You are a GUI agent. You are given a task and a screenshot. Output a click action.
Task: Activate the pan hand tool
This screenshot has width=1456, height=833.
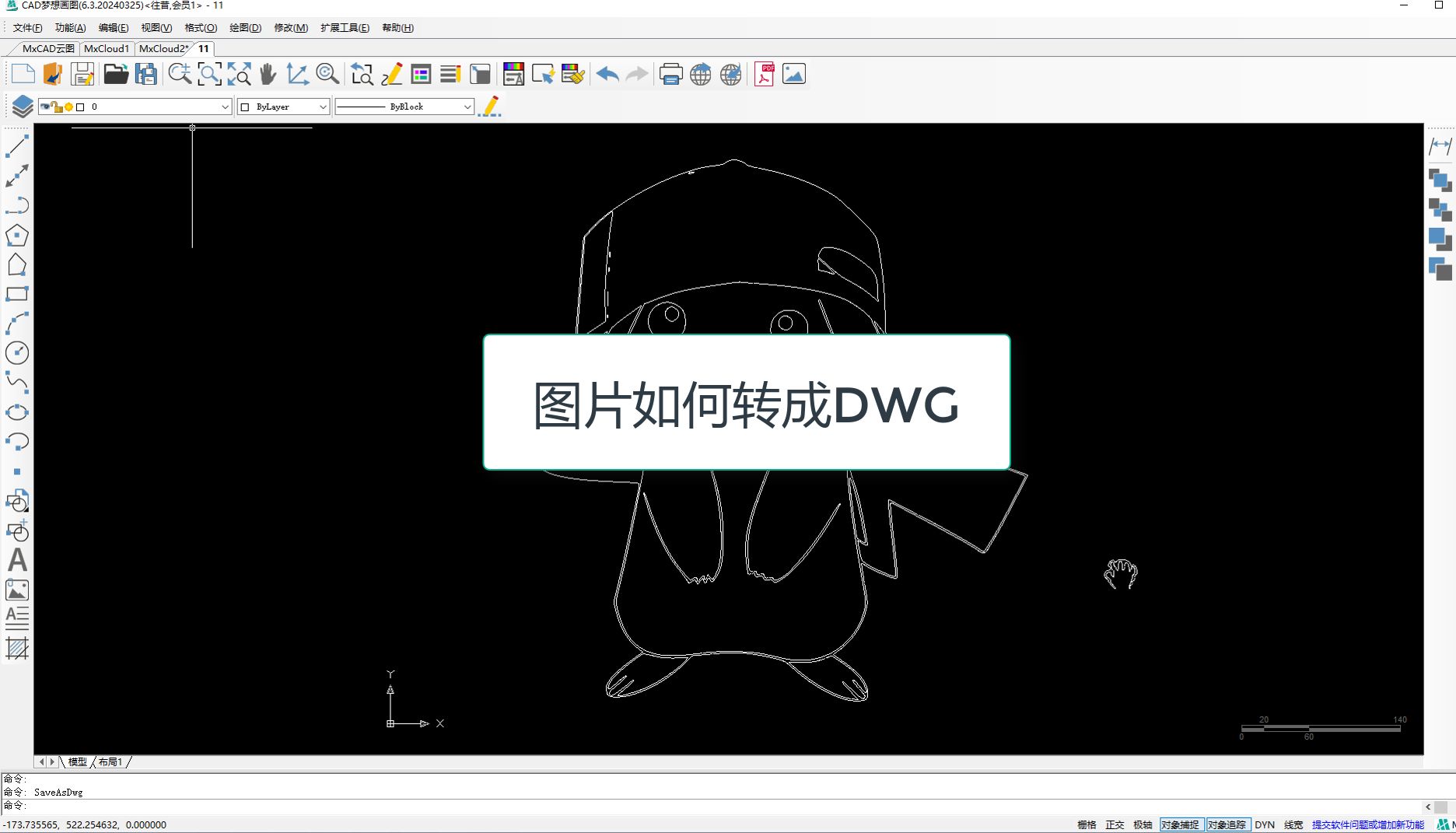pos(268,74)
